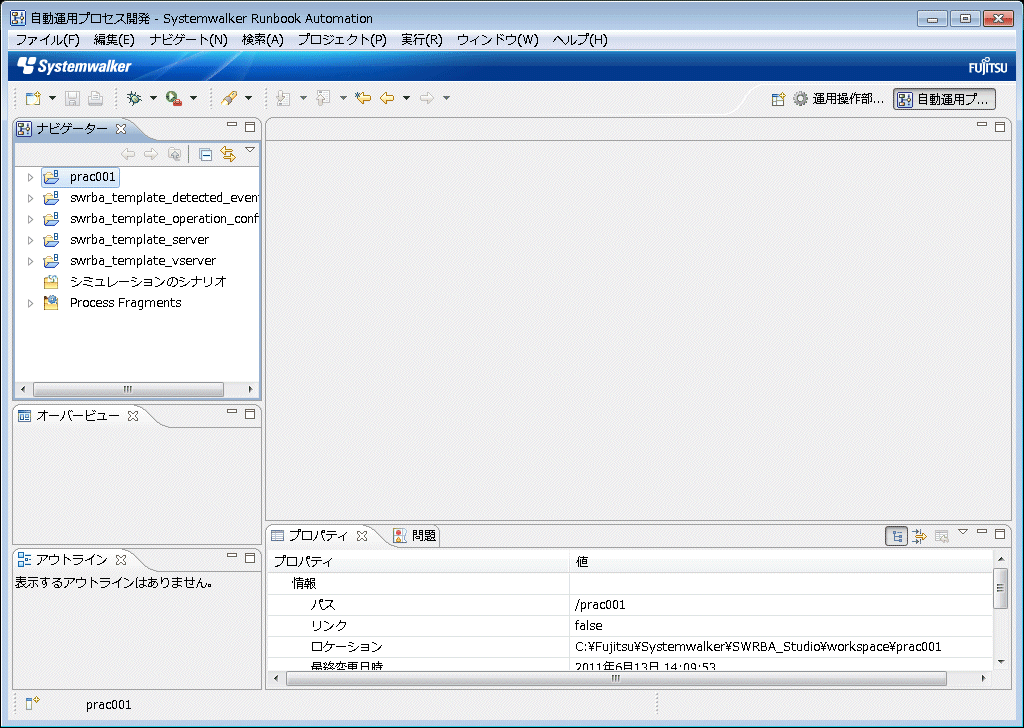Click the Print toolbar icon
The height and width of the screenshot is (728, 1024).
95,98
